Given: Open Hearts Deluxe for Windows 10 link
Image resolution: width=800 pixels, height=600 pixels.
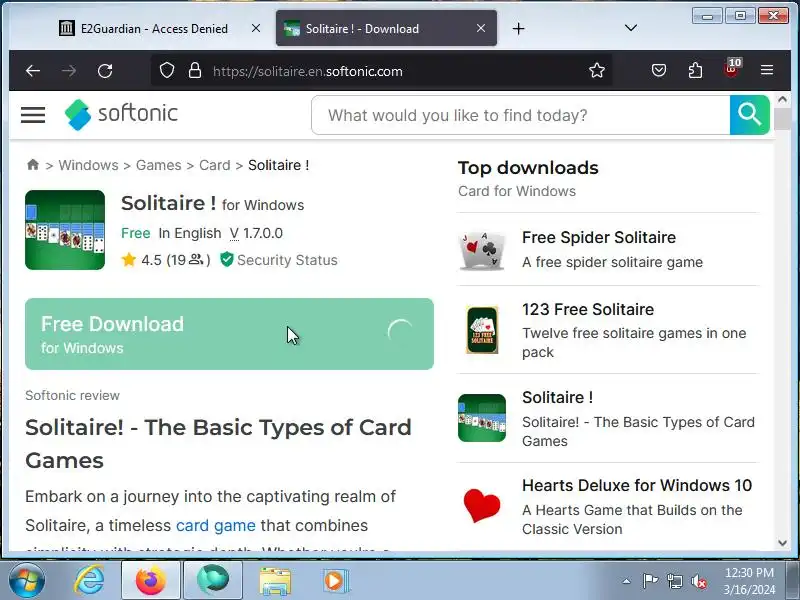Looking at the screenshot, I should (x=637, y=485).
